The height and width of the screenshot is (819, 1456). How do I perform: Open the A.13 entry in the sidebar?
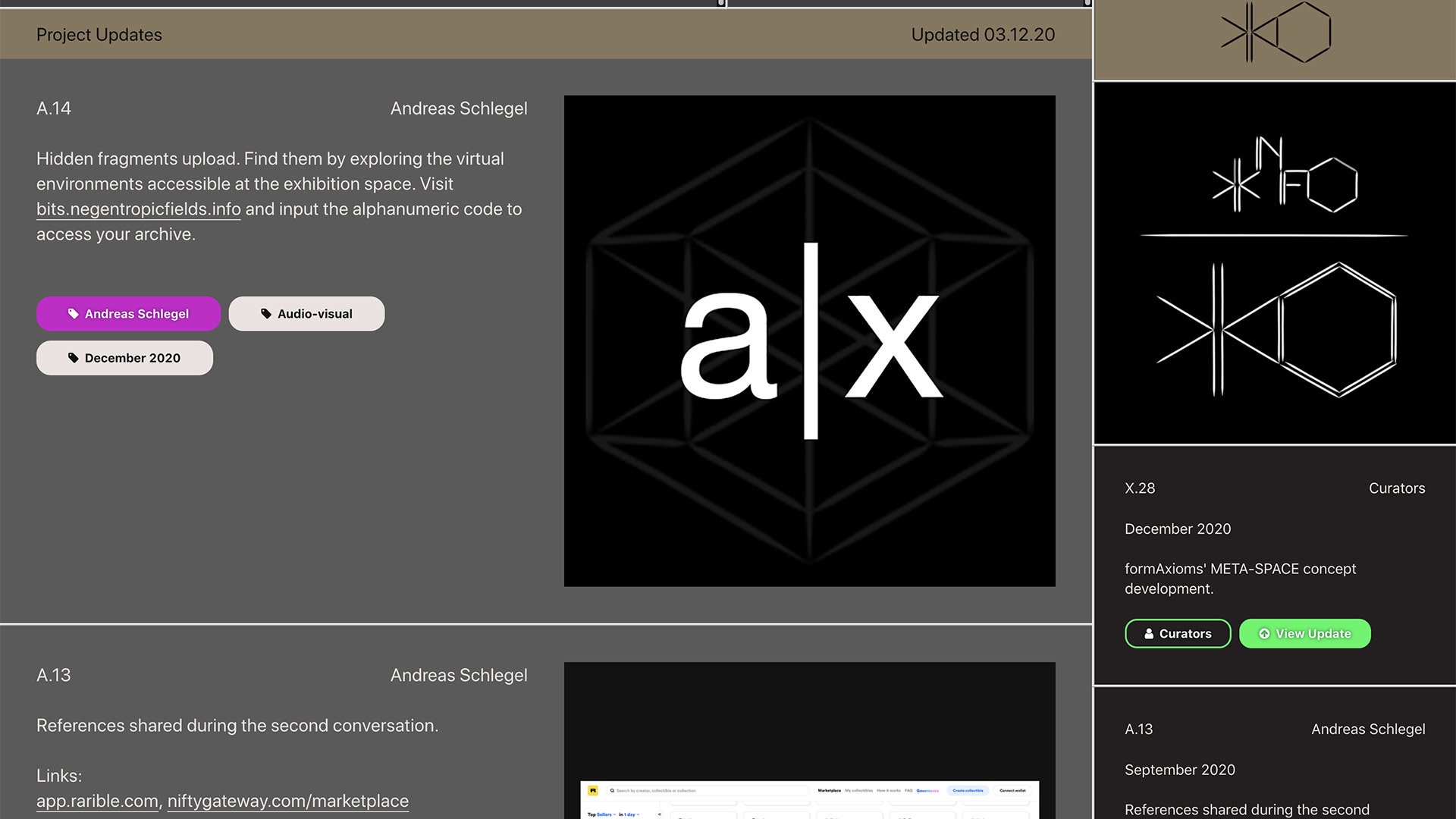(1138, 730)
